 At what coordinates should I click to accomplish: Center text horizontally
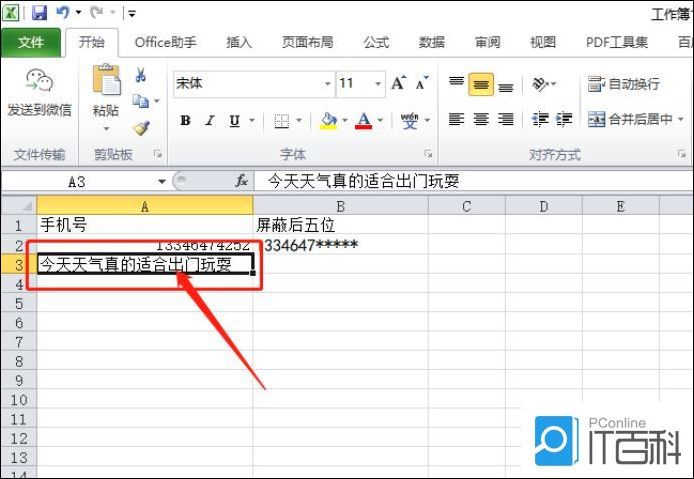[481, 119]
